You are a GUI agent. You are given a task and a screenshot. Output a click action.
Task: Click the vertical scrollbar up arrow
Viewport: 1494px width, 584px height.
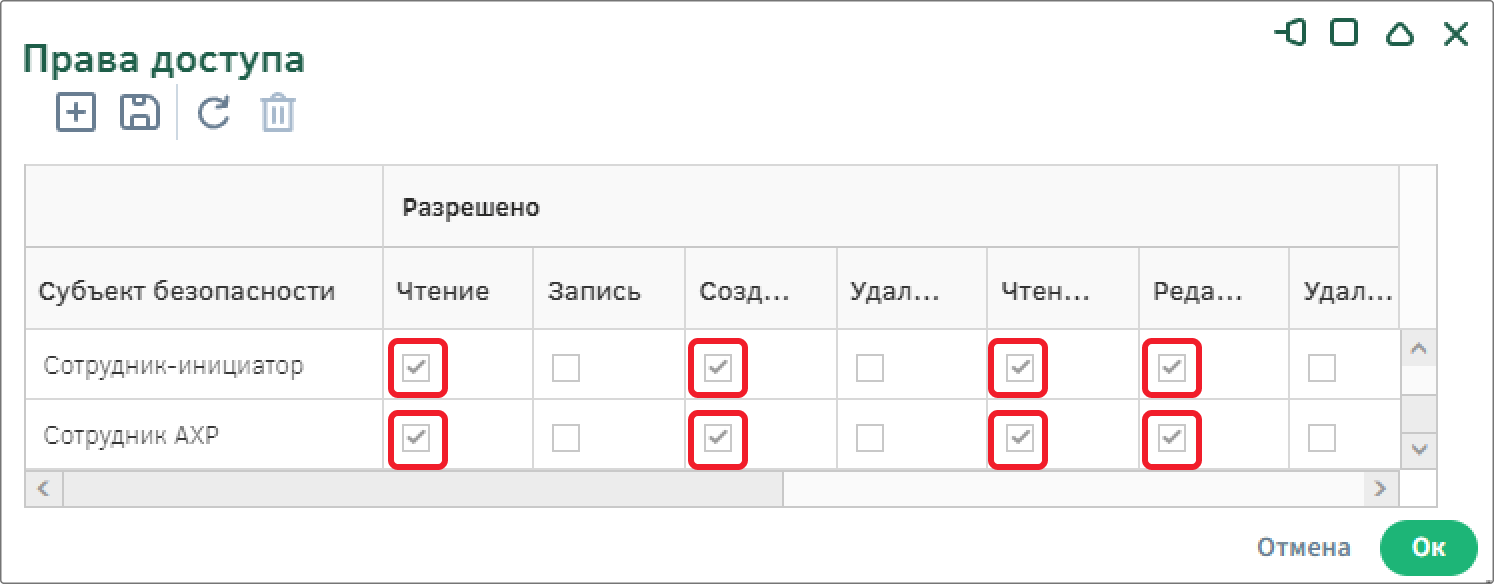tap(1418, 349)
